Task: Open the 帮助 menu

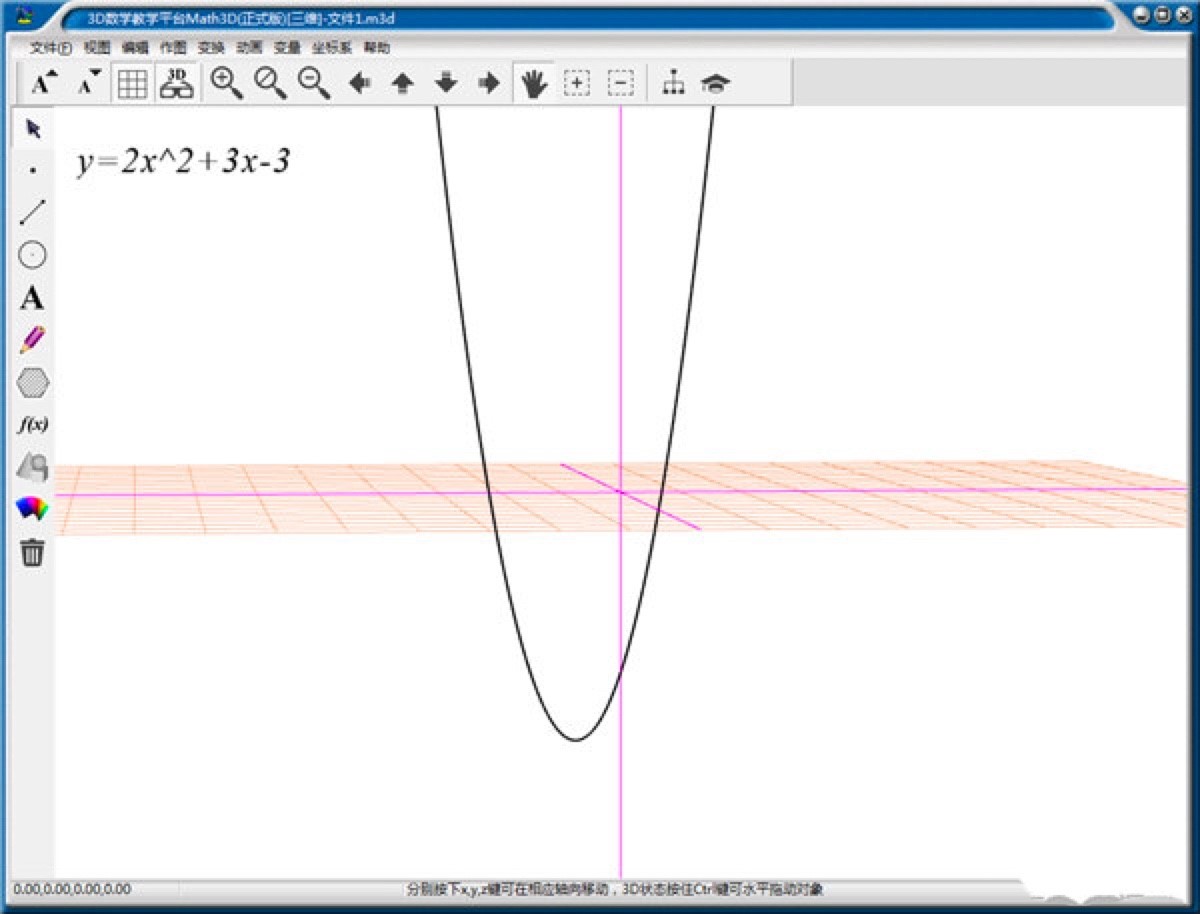Action: (x=377, y=47)
